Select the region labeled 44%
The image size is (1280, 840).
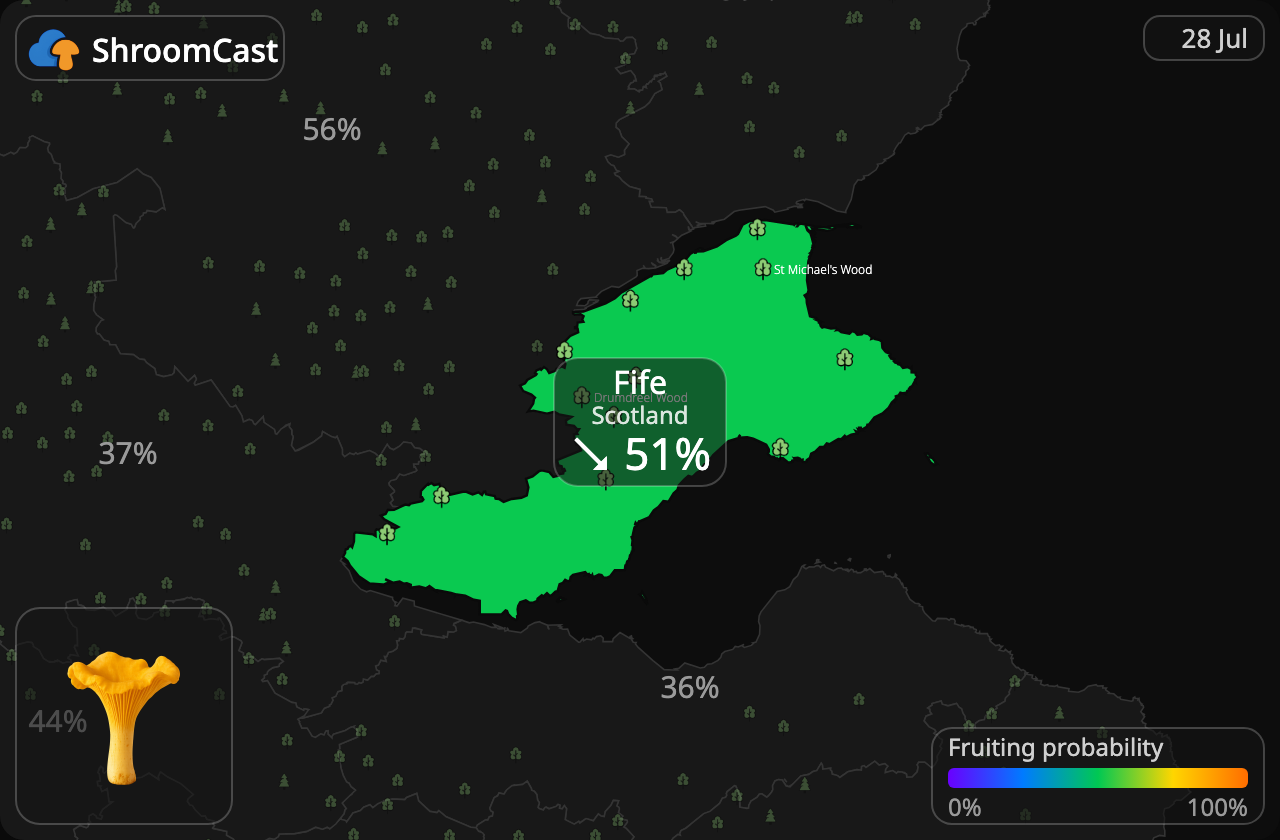click(57, 721)
